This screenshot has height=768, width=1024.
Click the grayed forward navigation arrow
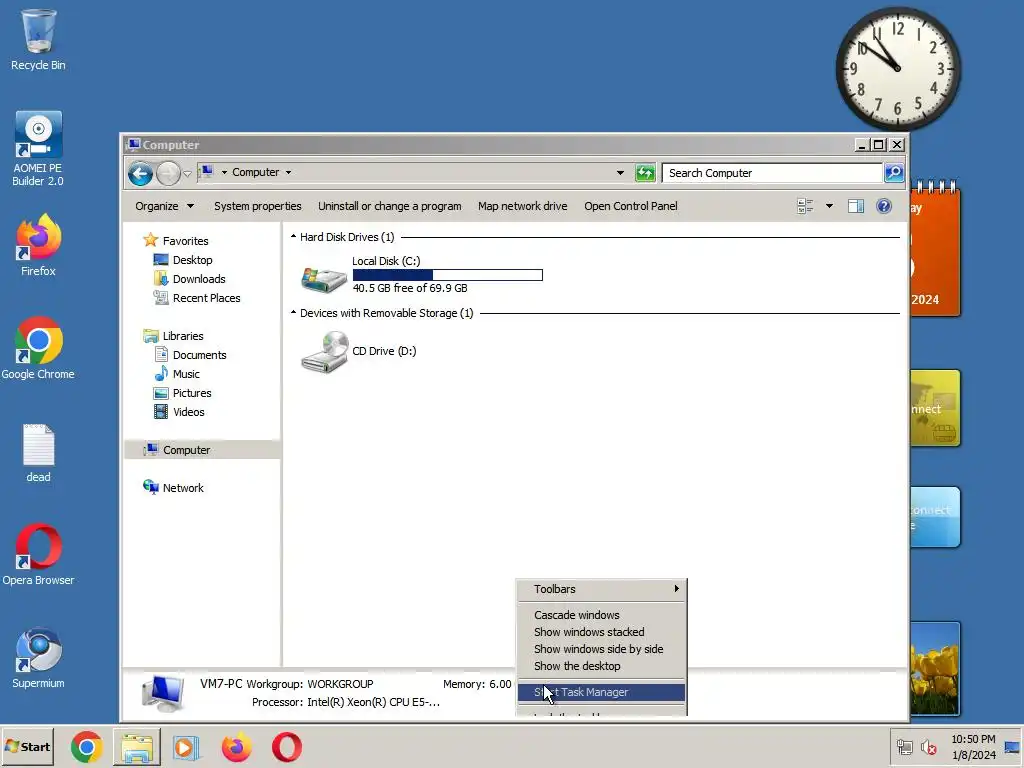168,173
